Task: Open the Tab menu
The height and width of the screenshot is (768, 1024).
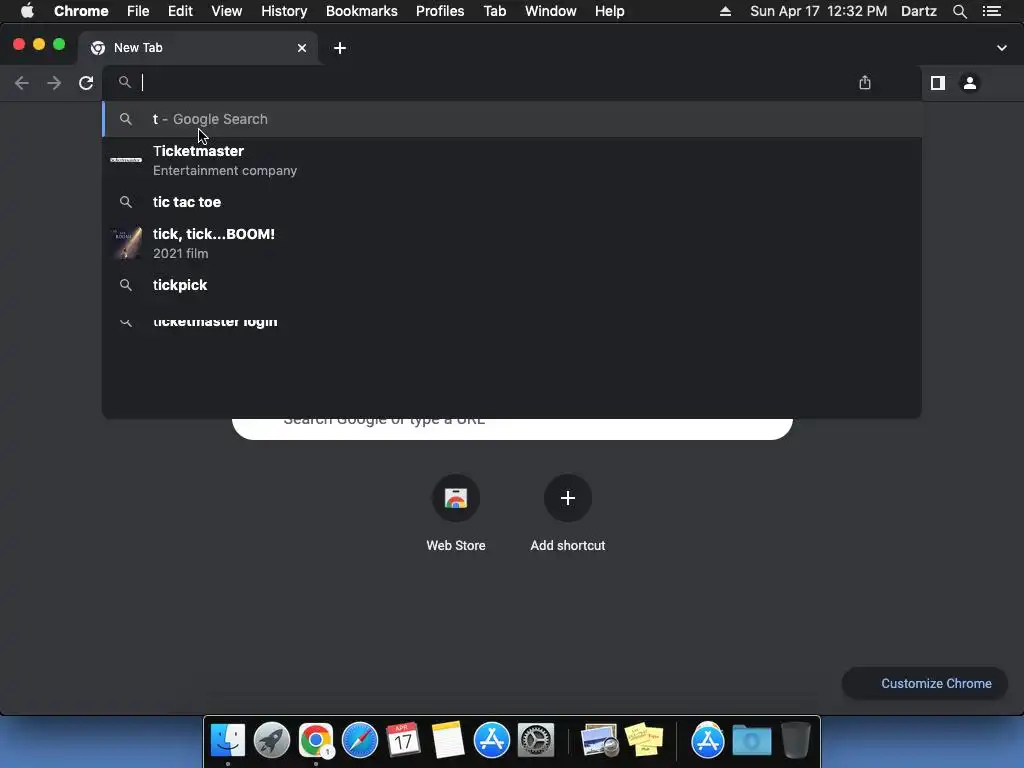Action: [495, 11]
